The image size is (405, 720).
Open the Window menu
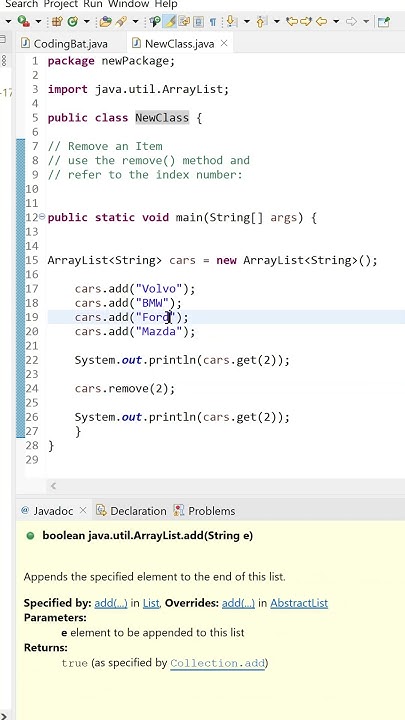coord(129,4)
